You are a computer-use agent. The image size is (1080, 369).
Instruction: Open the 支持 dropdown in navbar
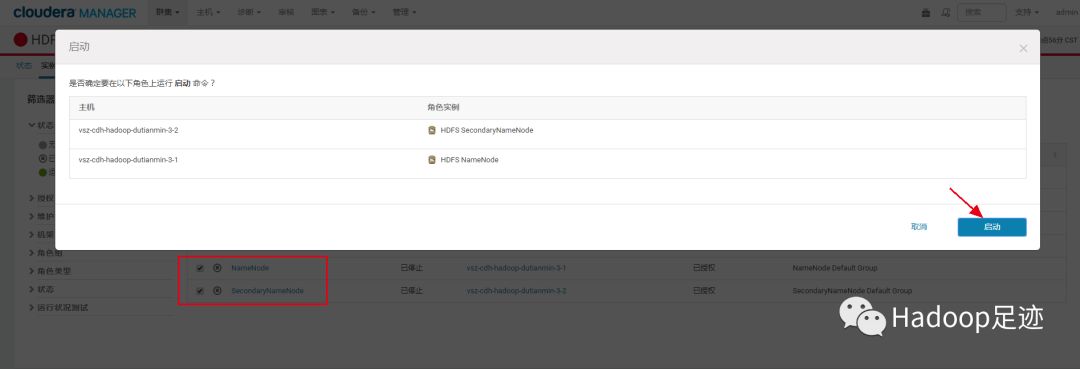[1028, 12]
